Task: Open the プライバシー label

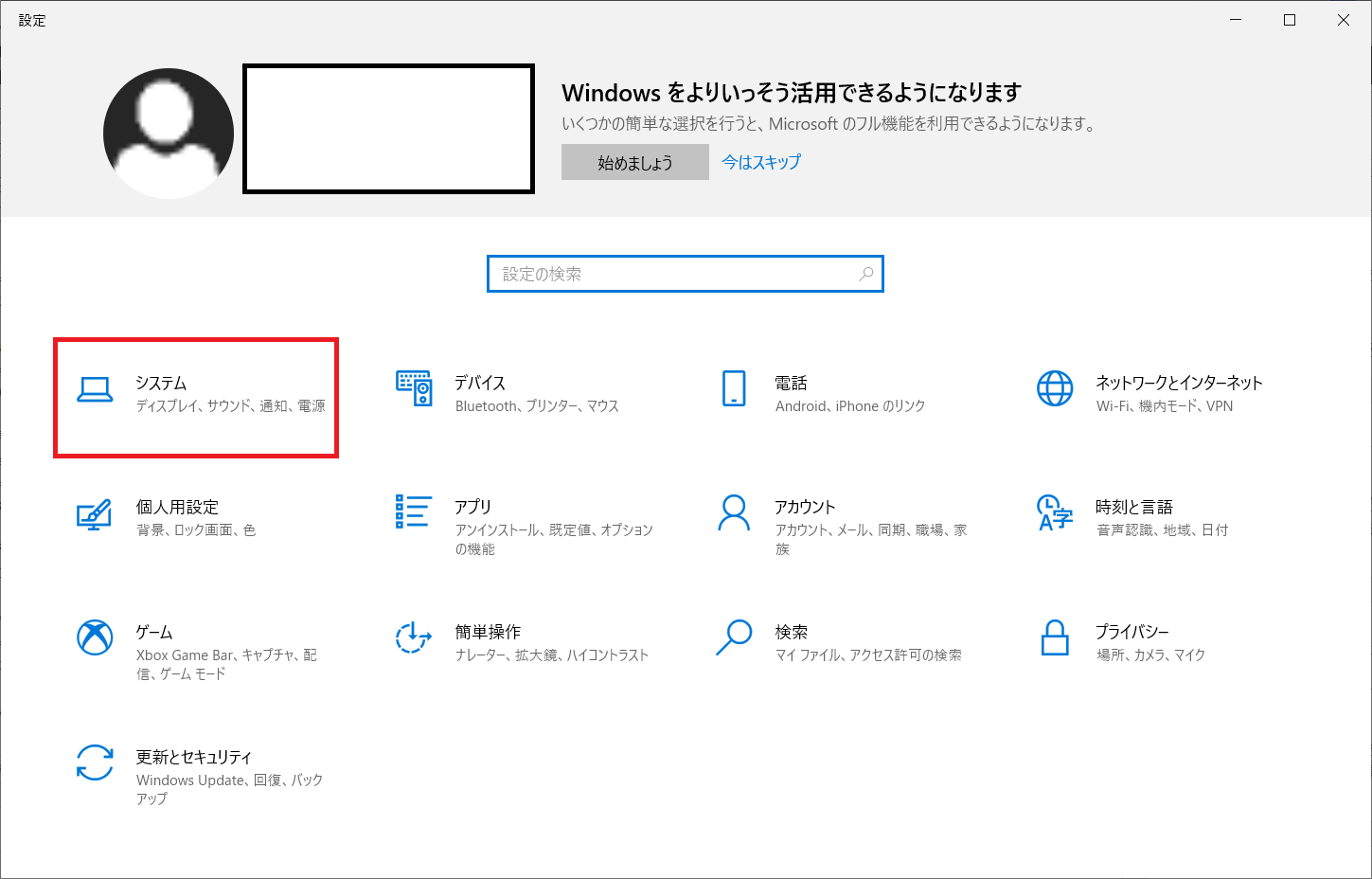Action: coord(1132,632)
